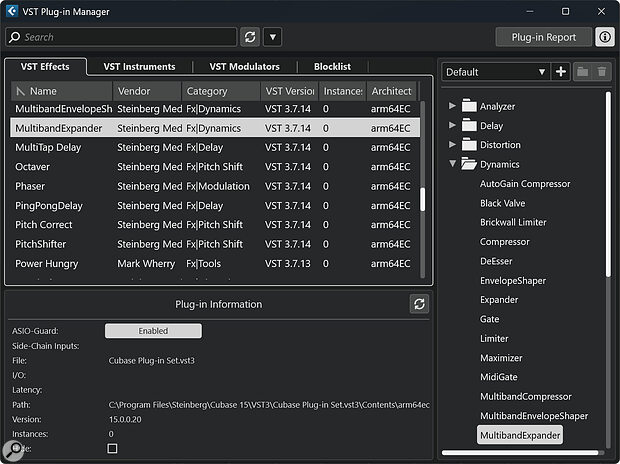620x464 pixels.
Task: Collapse the Dynamics folder triangle
Action: point(453,163)
